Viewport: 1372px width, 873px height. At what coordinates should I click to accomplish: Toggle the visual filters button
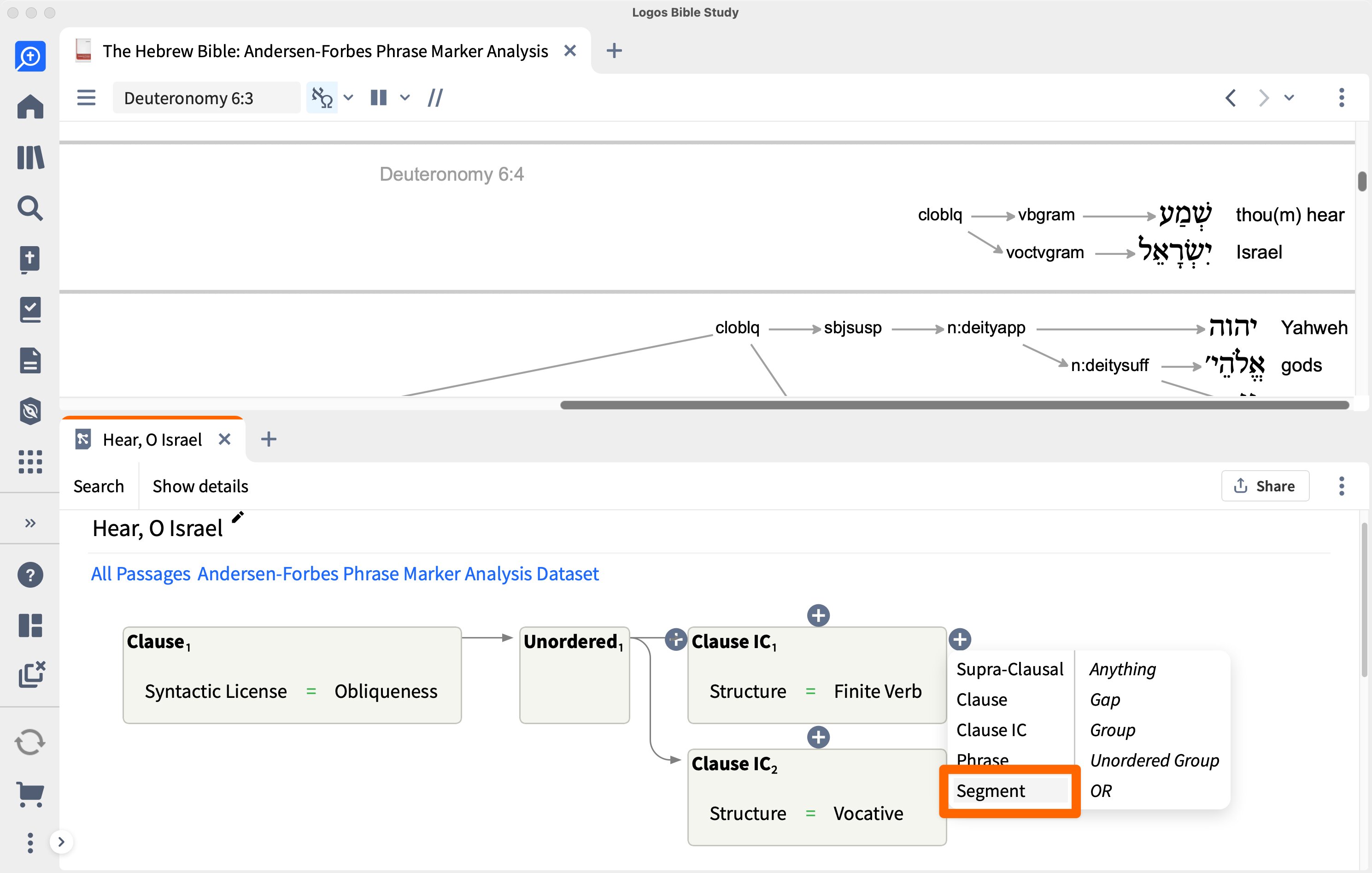[x=322, y=98]
